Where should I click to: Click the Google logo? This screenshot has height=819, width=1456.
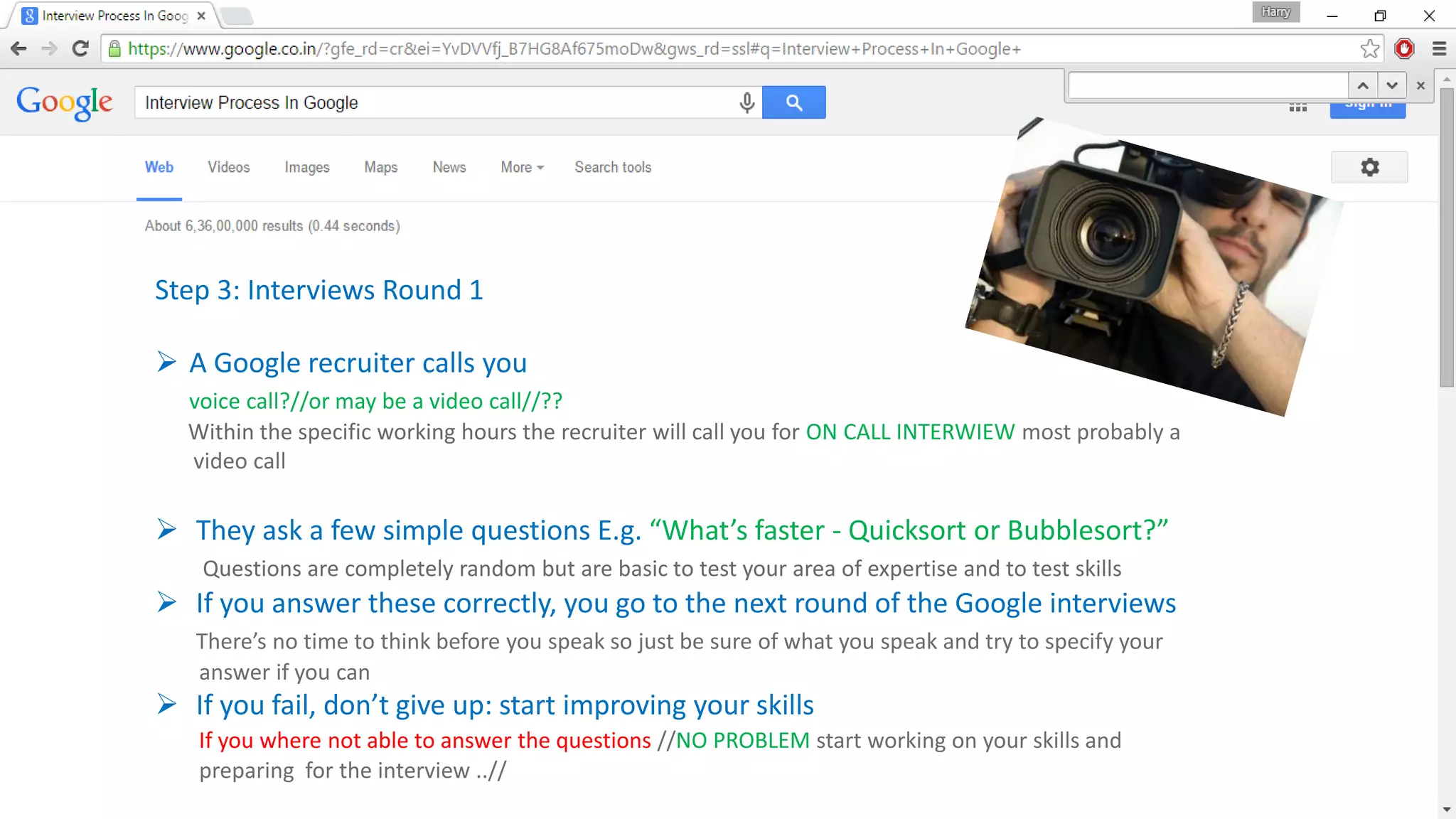tap(65, 103)
